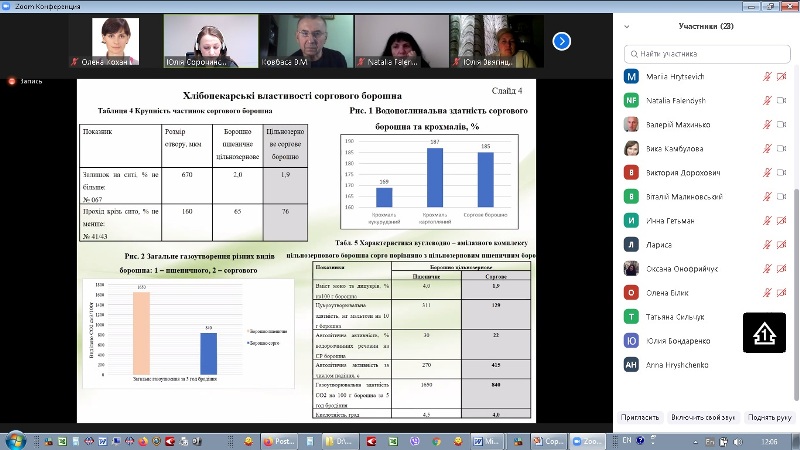Click Включить свой звук button
Screen dimensions: 800x450
pyautogui.click(x=703, y=417)
